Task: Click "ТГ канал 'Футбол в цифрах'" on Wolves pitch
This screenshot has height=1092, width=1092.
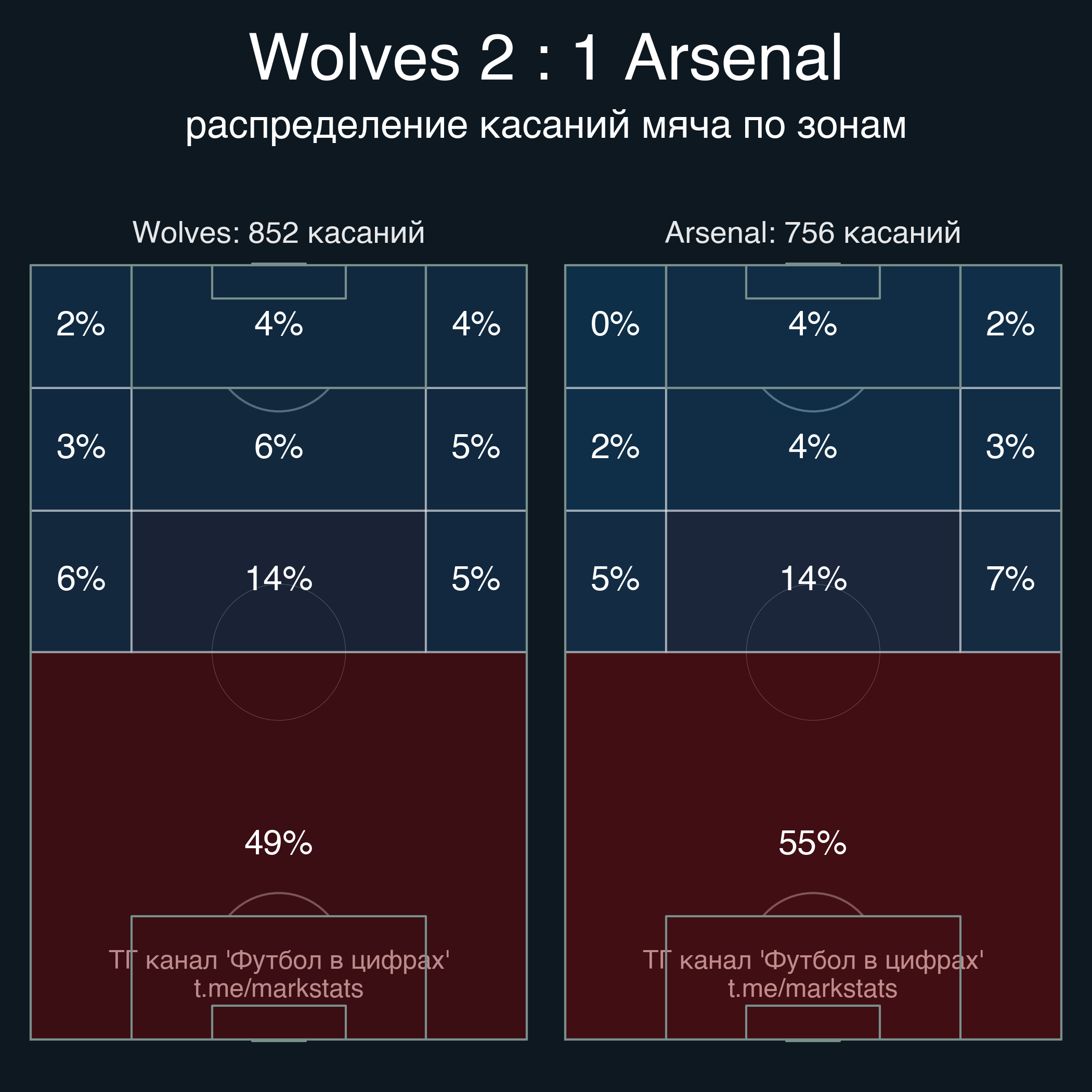Action: [279, 960]
